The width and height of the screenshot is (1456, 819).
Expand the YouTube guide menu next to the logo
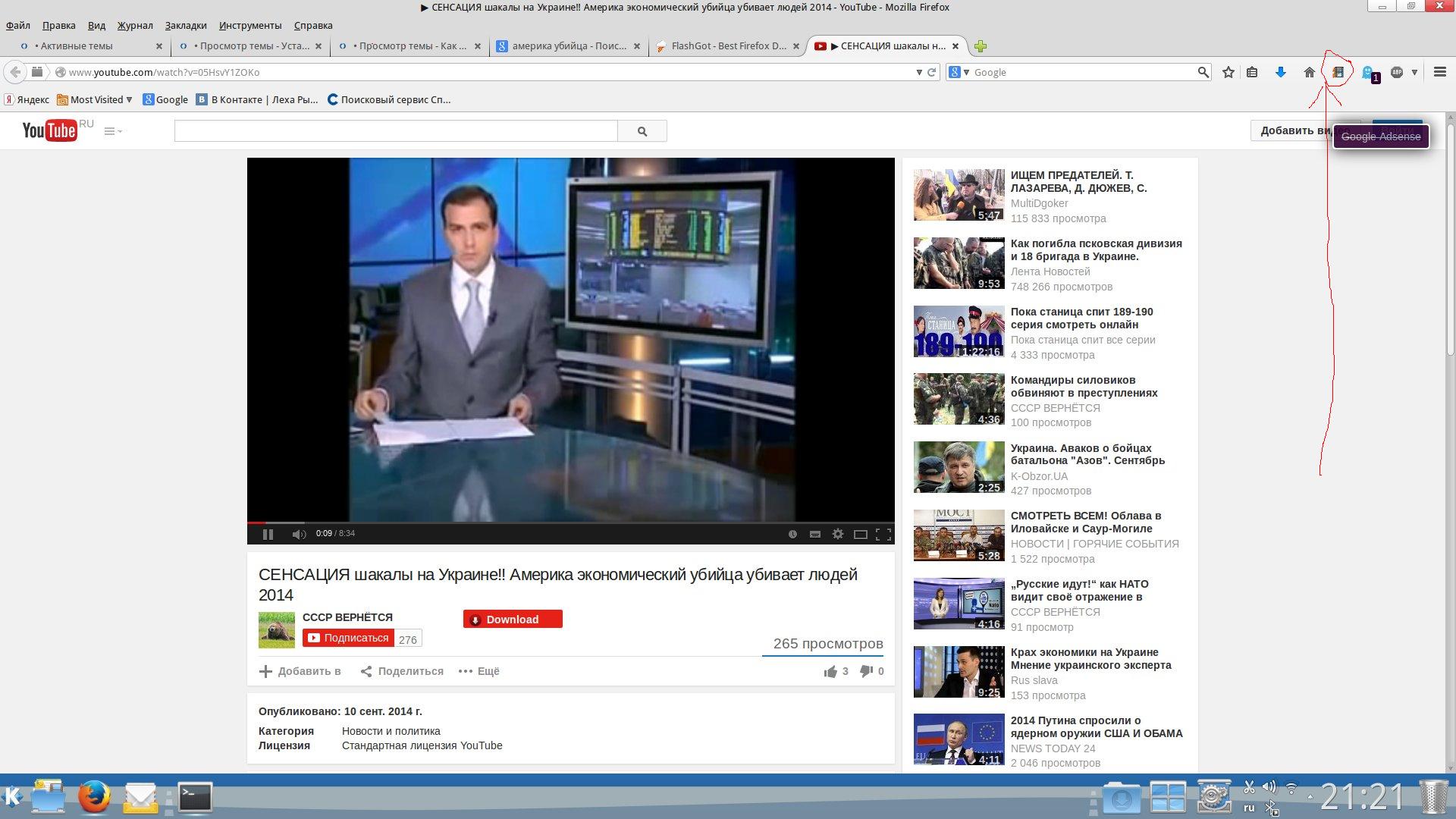coord(112,131)
